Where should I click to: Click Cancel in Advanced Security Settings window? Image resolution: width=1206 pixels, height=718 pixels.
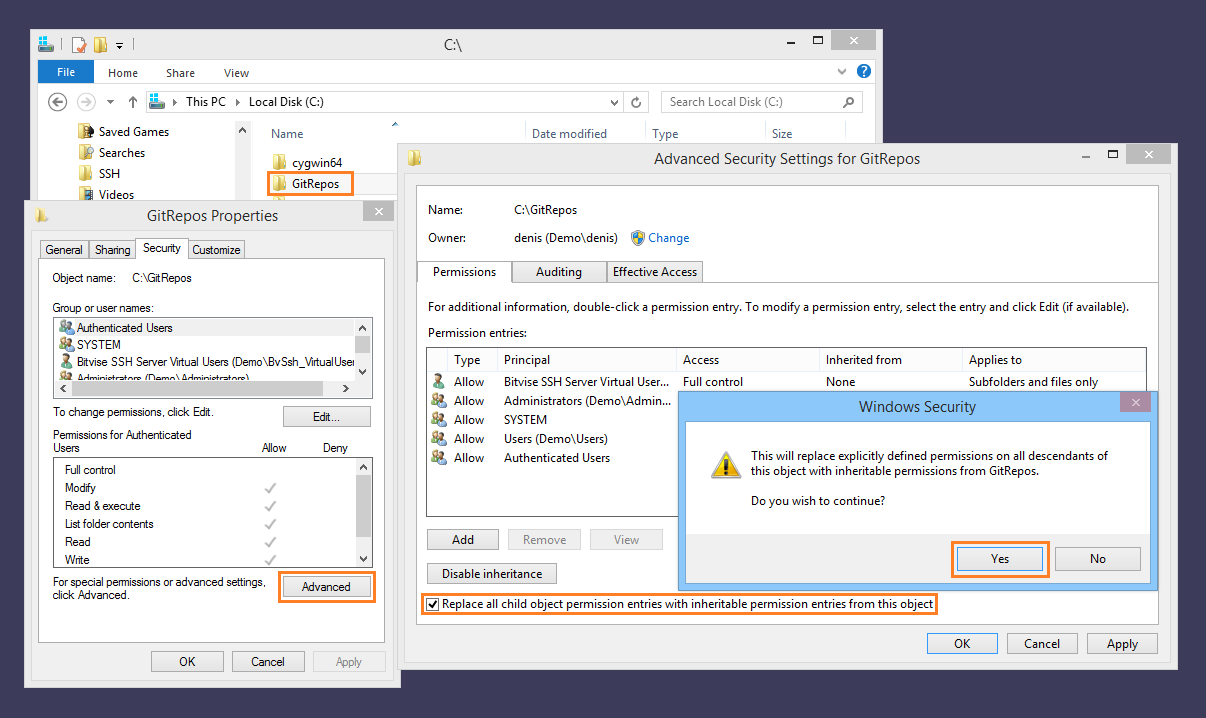pyautogui.click(x=1042, y=644)
